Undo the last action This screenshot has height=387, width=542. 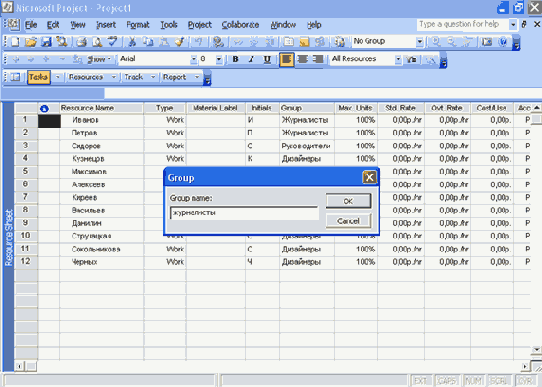click(198, 42)
